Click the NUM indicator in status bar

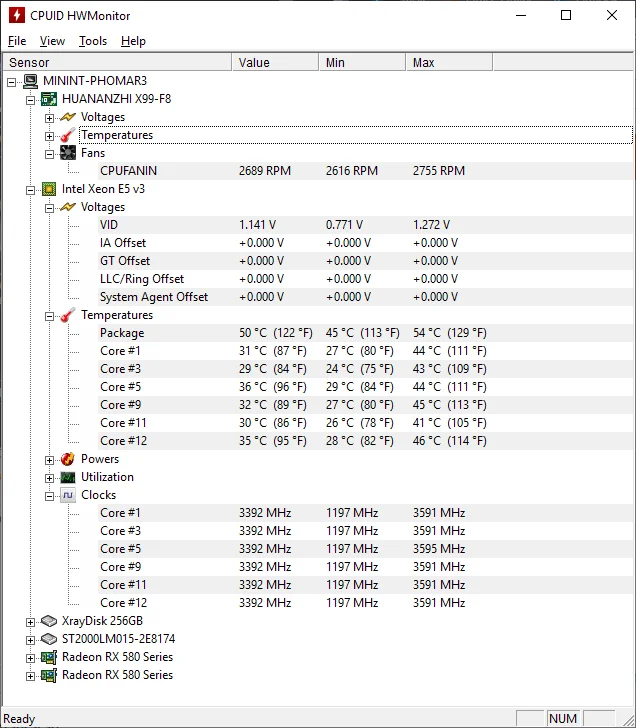(563, 719)
